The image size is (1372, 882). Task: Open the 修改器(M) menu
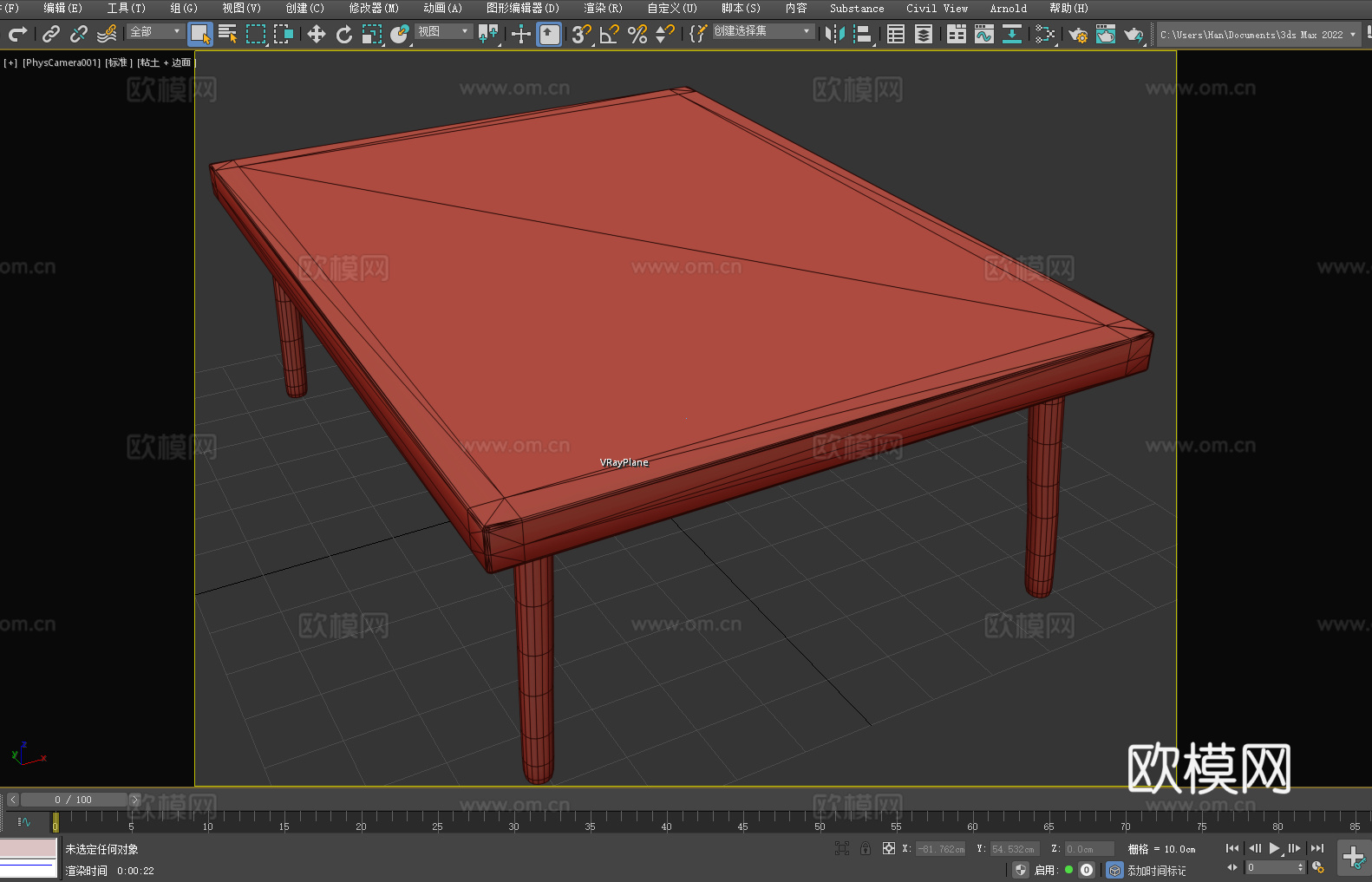click(374, 8)
